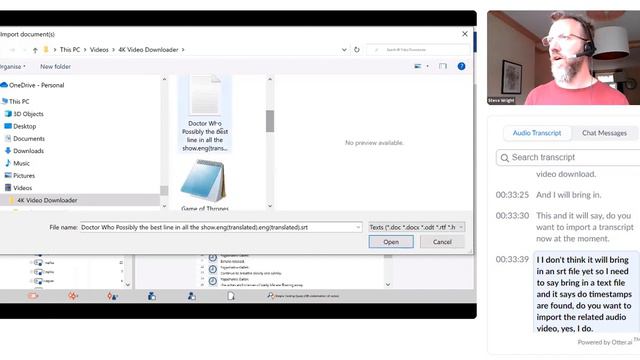Open the Documents folder in the sidebar

24,138
